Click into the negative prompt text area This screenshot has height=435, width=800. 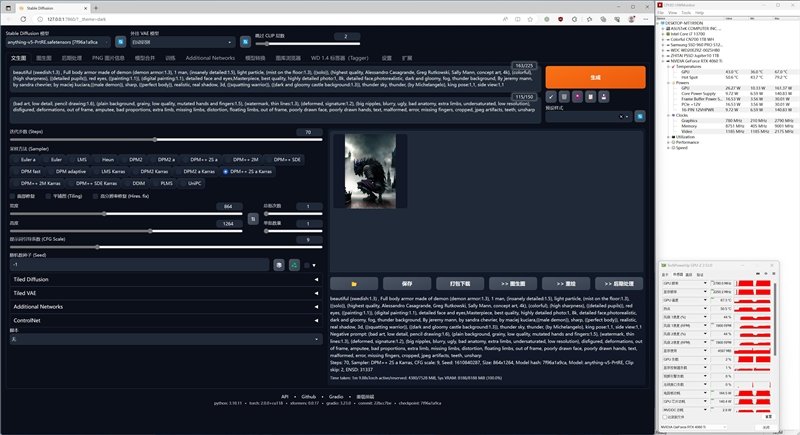274,110
